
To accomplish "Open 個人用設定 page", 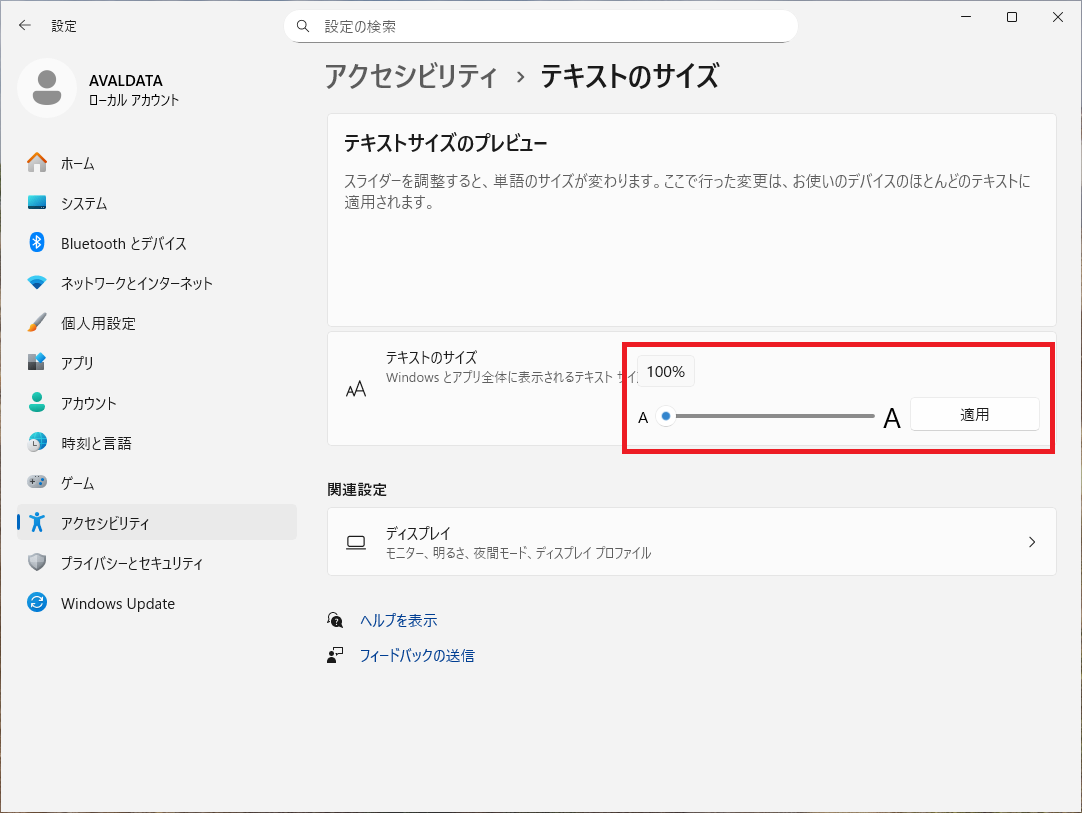I will pyautogui.click(x=157, y=323).
